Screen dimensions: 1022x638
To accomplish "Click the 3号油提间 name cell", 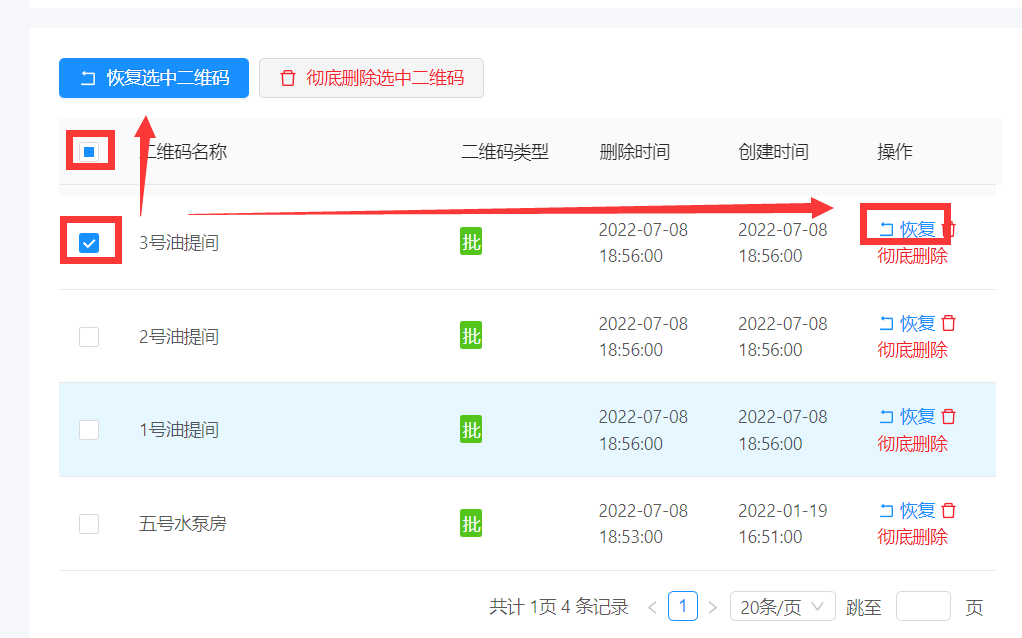I will point(179,243).
